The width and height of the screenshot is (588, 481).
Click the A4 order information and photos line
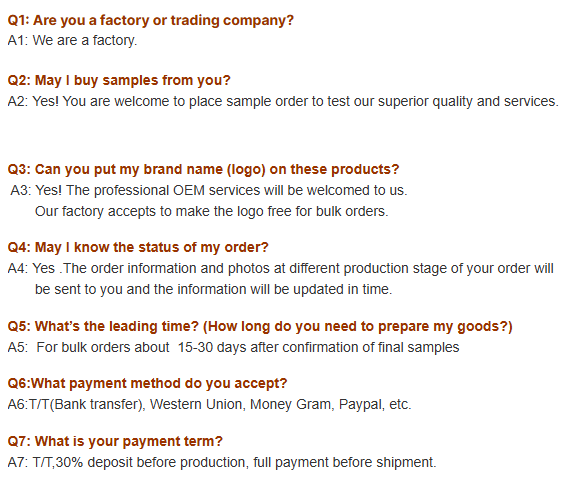280,268
